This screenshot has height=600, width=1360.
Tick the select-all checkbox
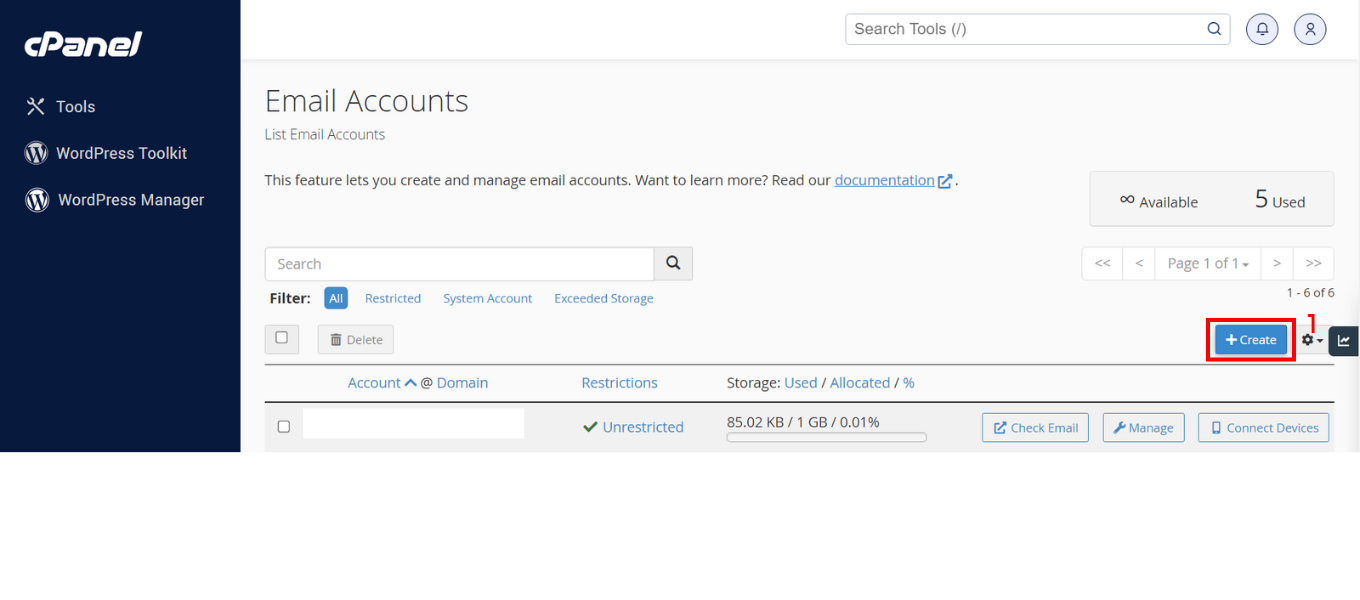click(x=282, y=339)
